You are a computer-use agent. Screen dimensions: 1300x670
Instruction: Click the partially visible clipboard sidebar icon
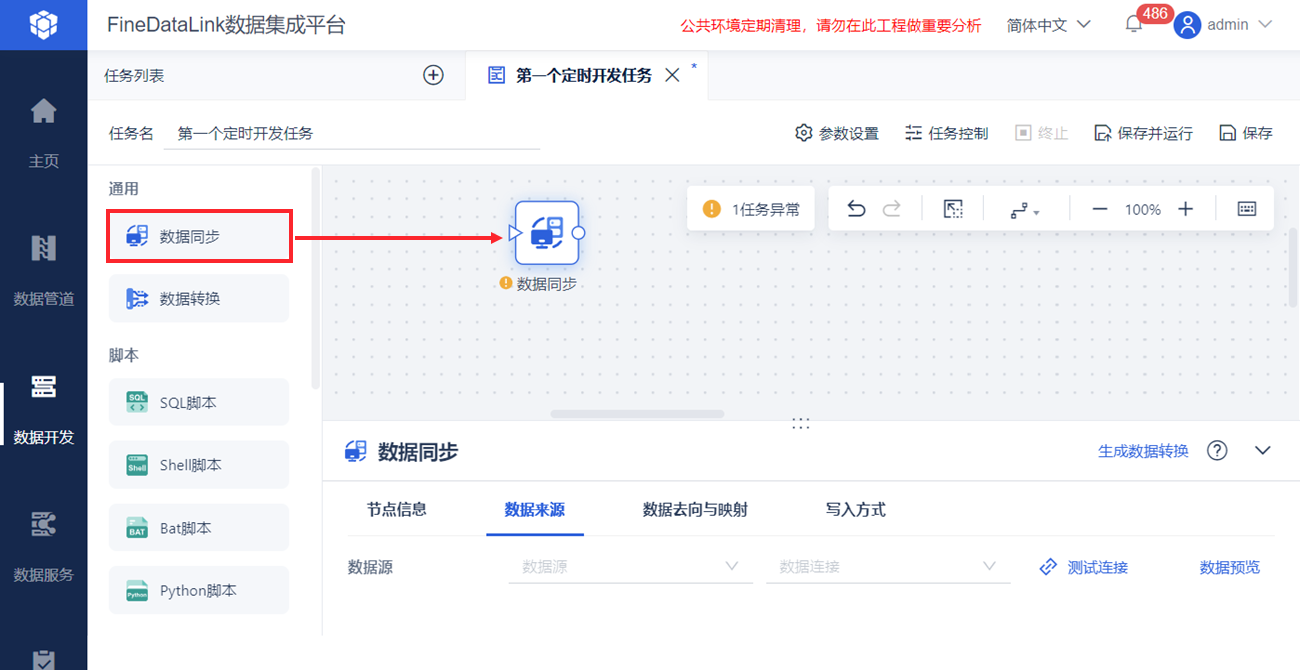pos(43,660)
